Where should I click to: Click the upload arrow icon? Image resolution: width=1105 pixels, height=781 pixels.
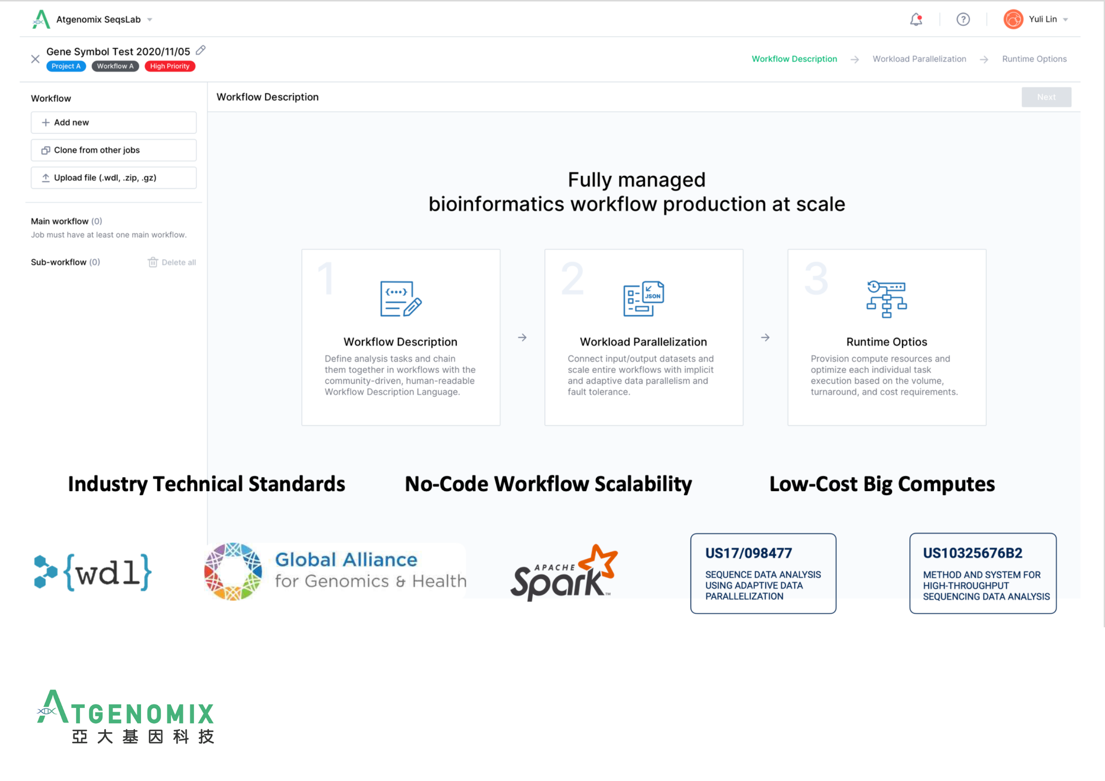pos(46,178)
